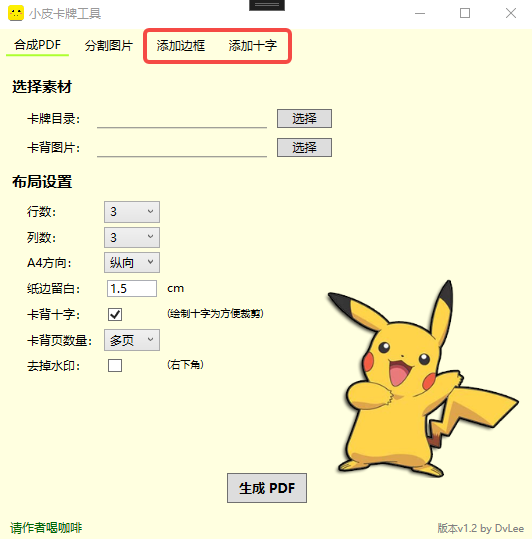
Task: Expand the 行数 dropdown
Action: click(x=132, y=212)
